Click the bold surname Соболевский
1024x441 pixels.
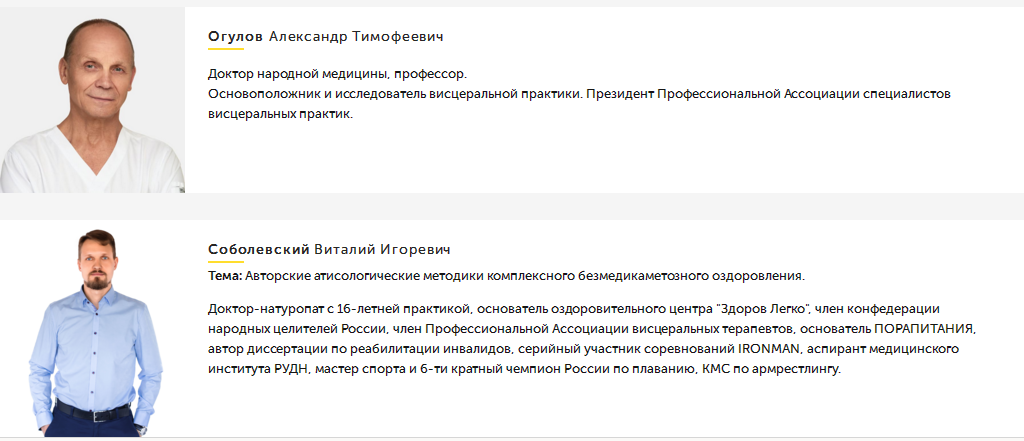(258, 250)
